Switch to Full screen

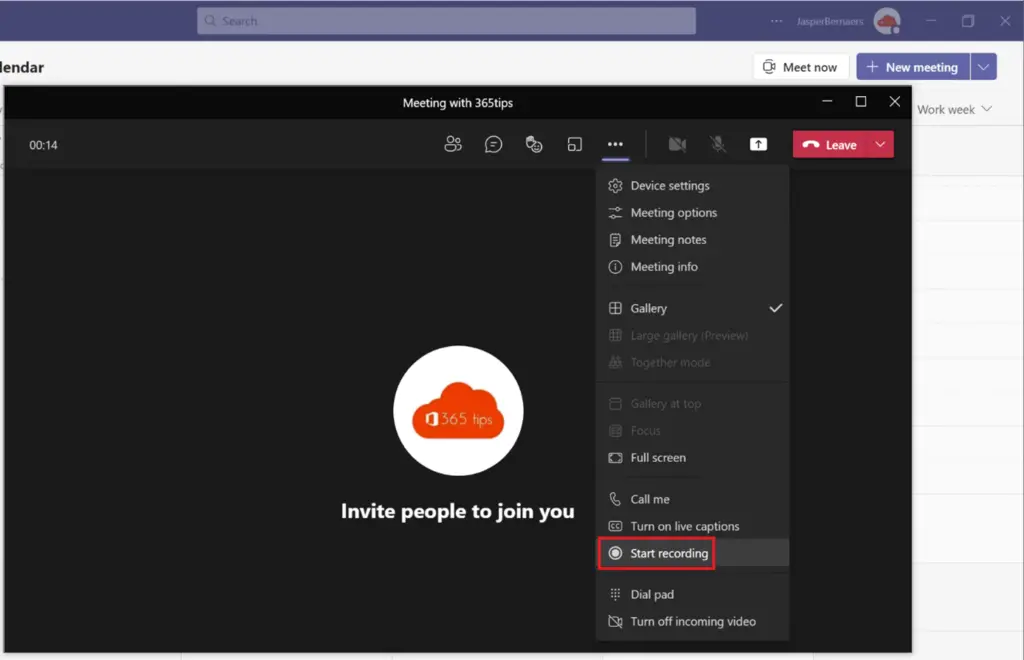[692, 458]
